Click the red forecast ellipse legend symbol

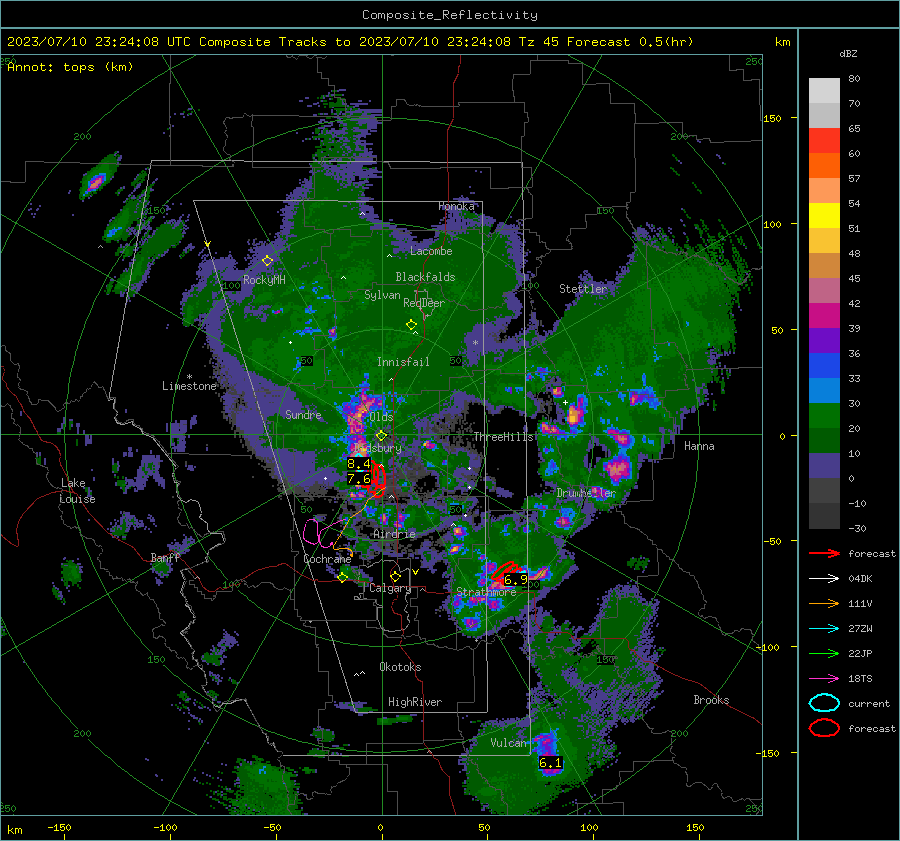pyautogui.click(x=824, y=728)
